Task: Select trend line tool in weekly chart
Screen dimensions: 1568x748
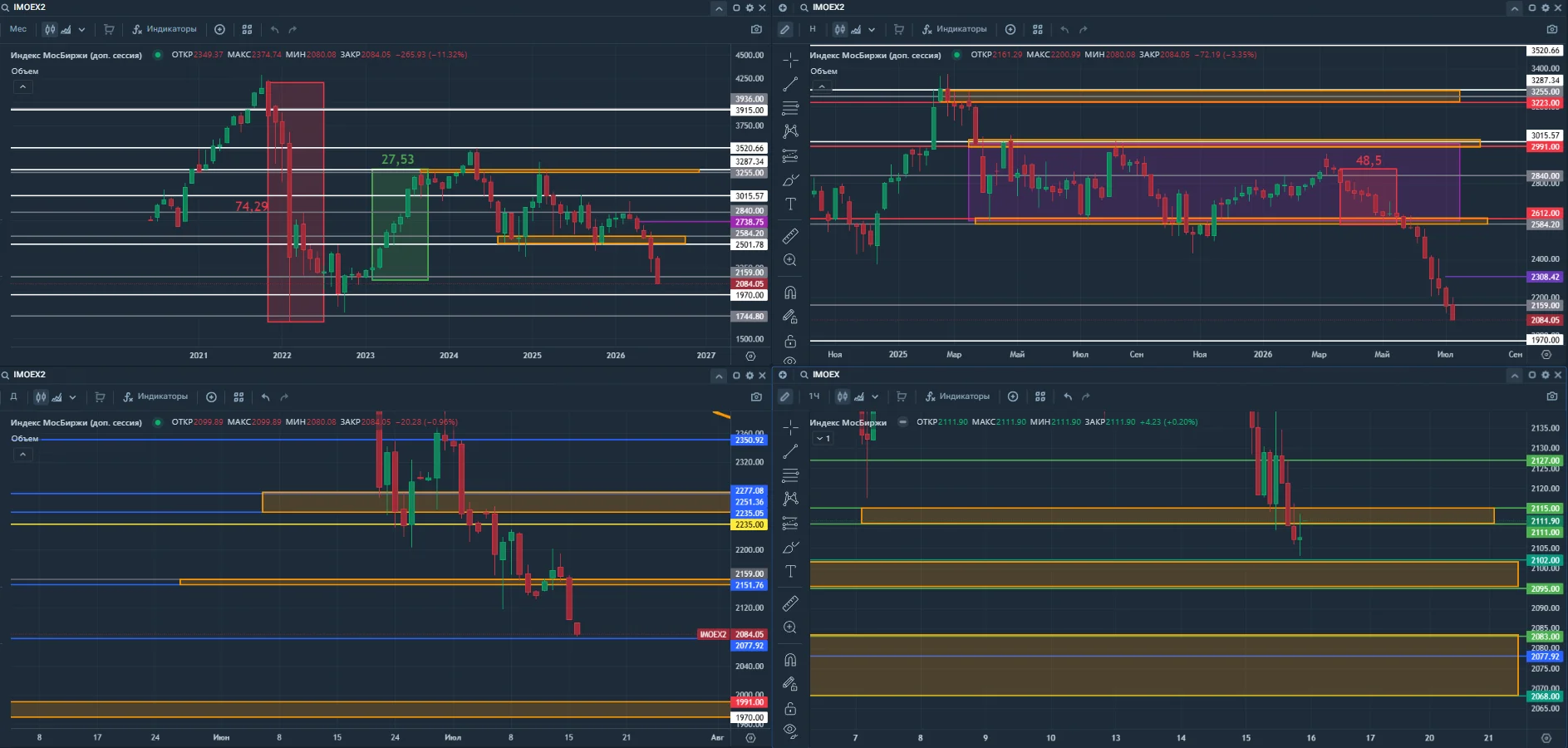Action: click(790, 84)
